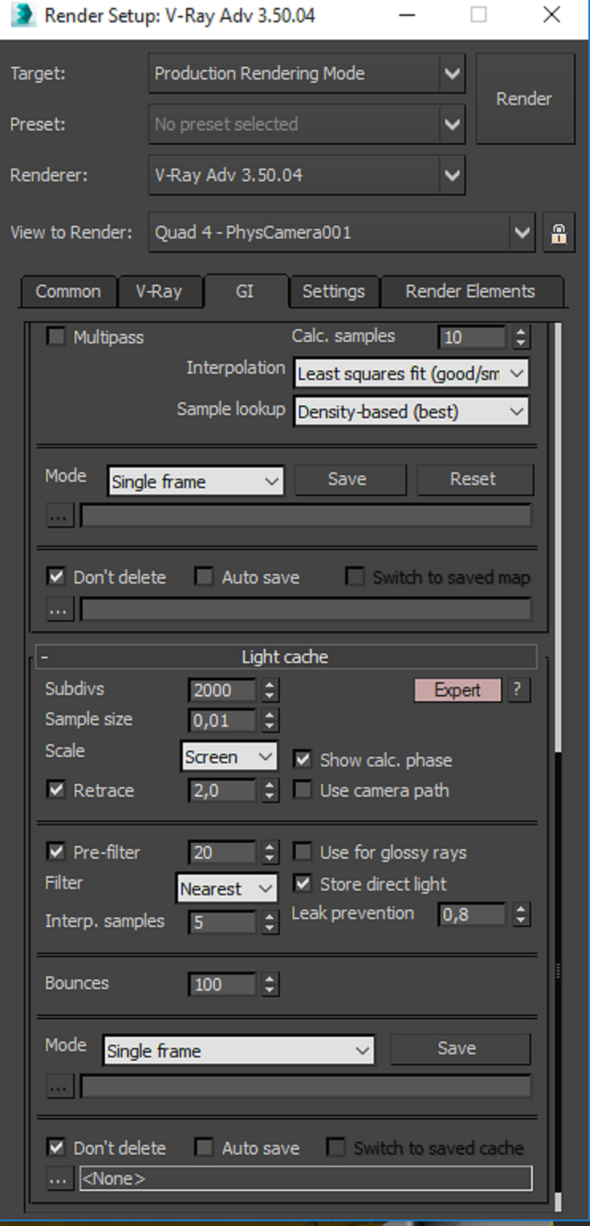Toggle the Retrace checkbox

[x=57, y=790]
